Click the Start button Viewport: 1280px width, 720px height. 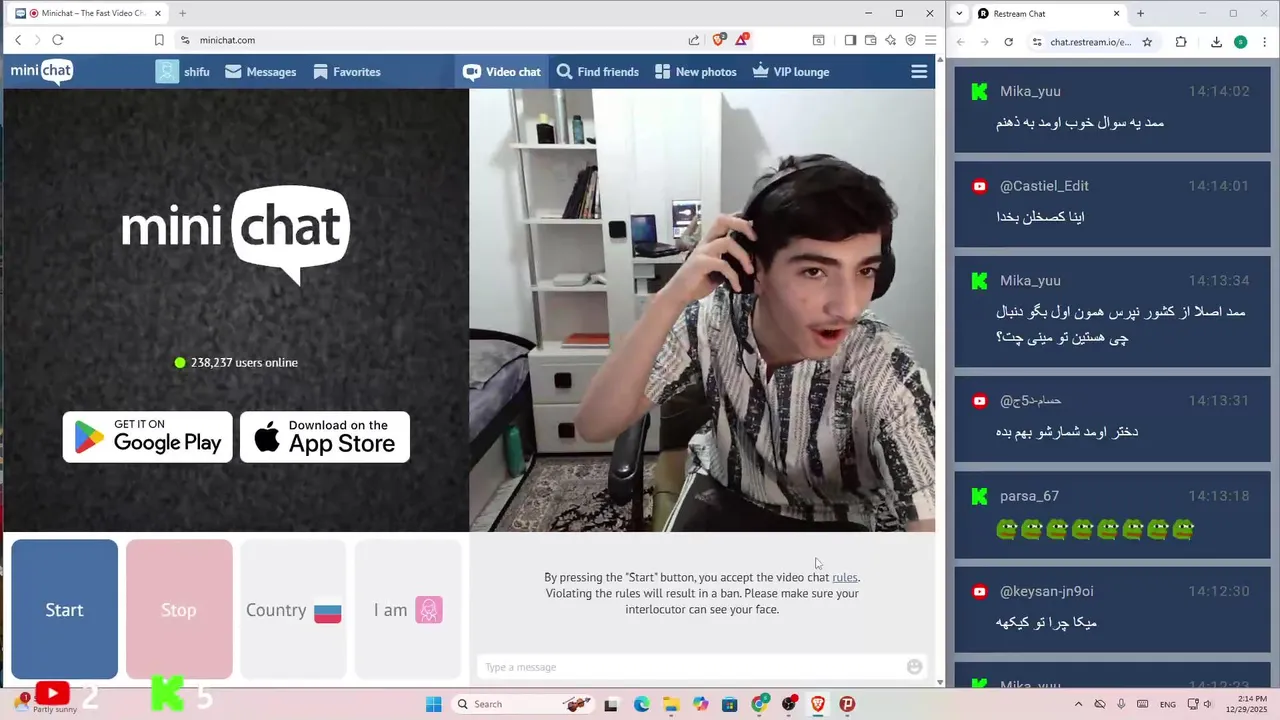point(64,610)
